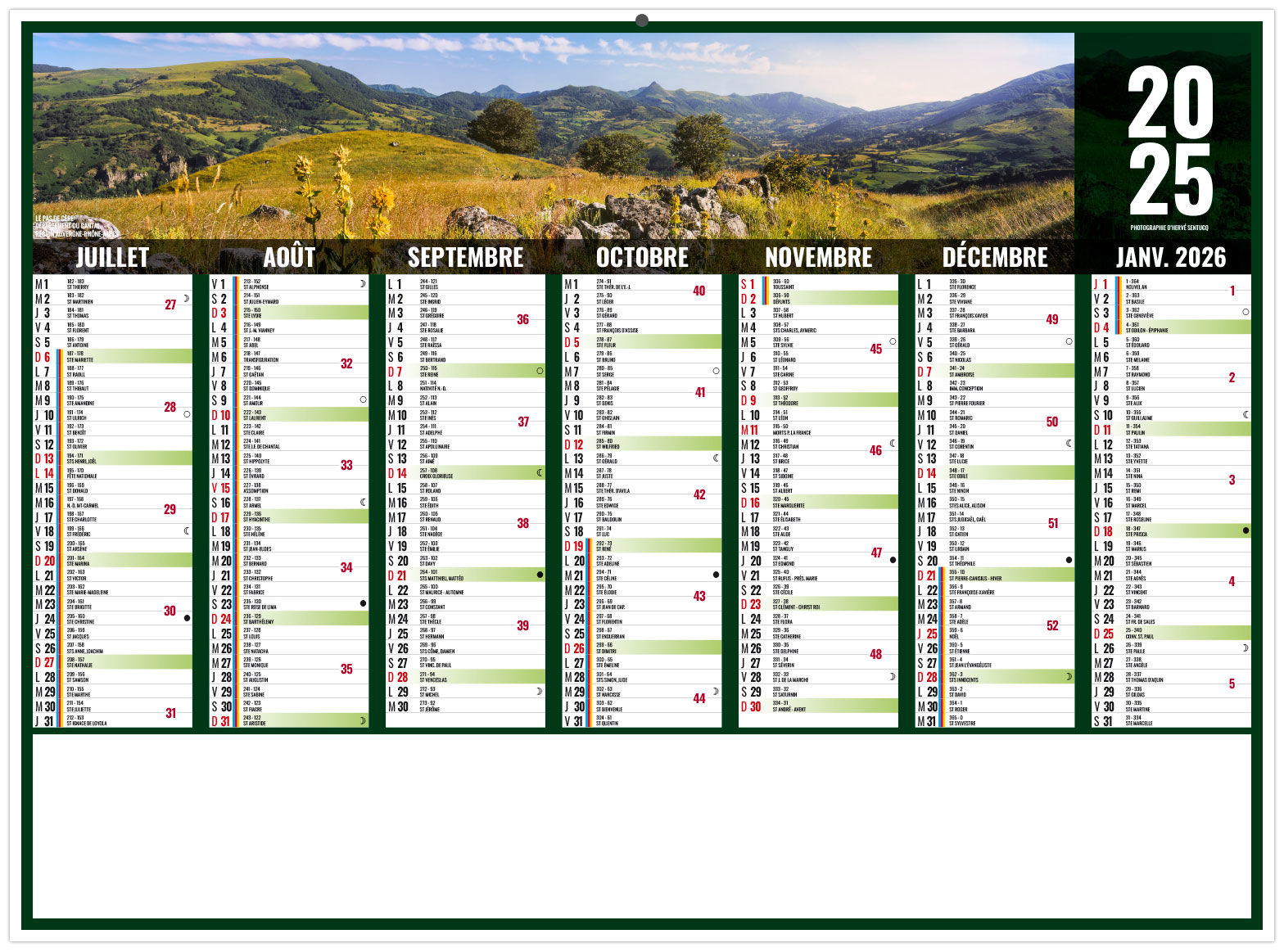1284x952 pixels.
Task: Click the new moon icon on 21 October
Action: pos(716,575)
